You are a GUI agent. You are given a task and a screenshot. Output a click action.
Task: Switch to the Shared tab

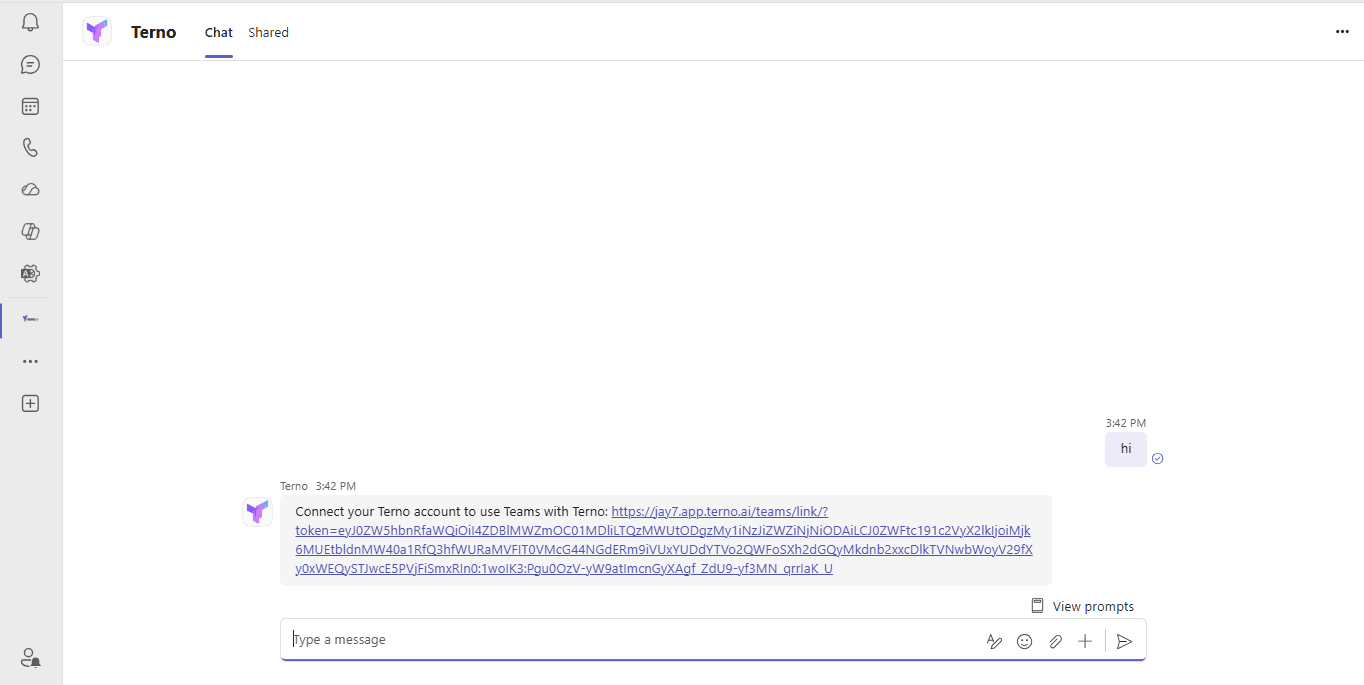268,32
